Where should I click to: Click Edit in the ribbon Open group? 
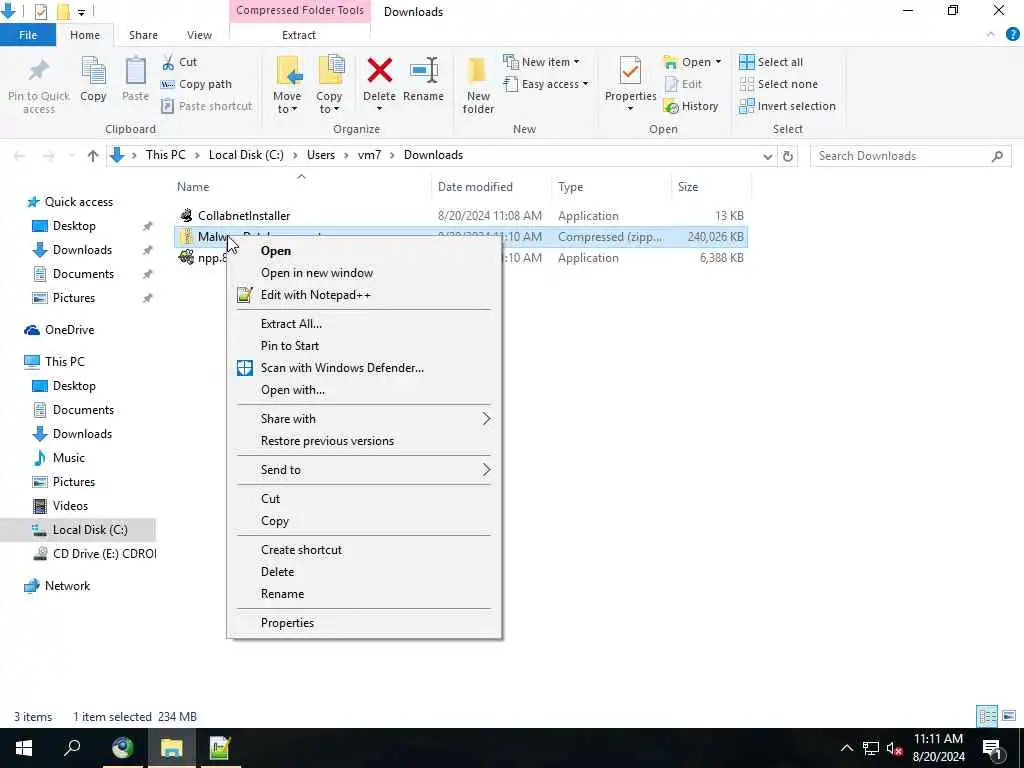tap(683, 84)
